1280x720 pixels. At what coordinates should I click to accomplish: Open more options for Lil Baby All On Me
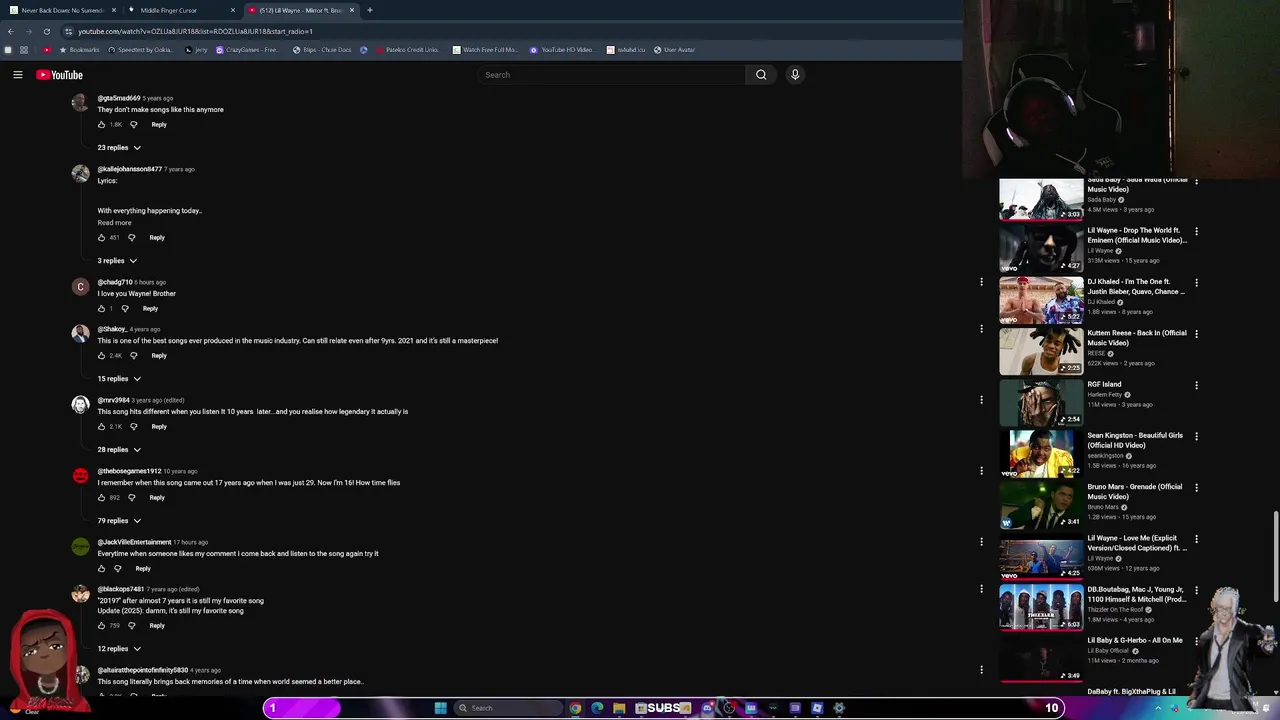(x=1196, y=641)
